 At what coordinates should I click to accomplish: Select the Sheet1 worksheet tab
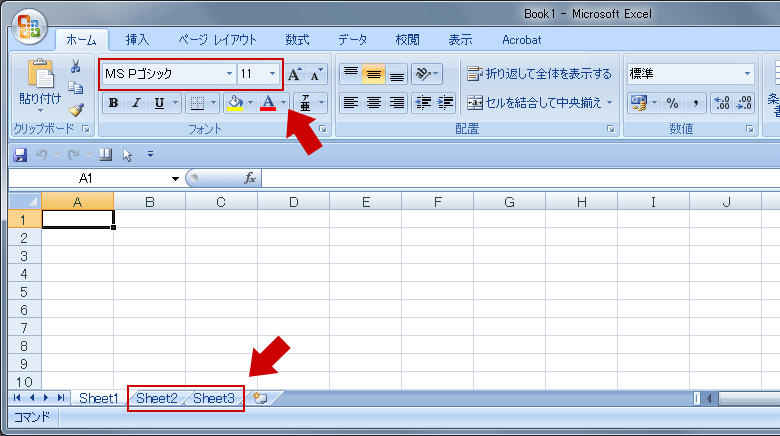coord(98,398)
